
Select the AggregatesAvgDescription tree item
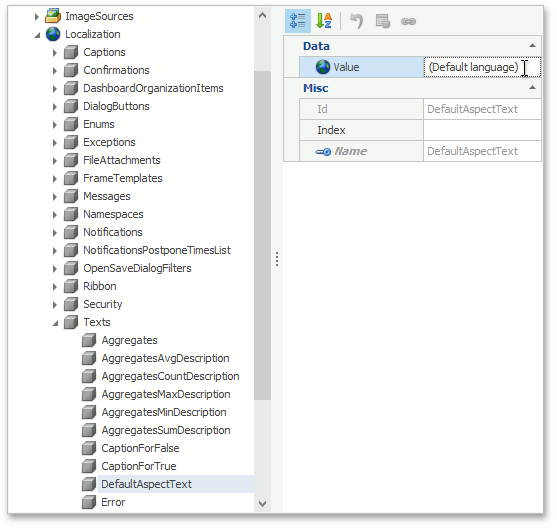point(165,358)
